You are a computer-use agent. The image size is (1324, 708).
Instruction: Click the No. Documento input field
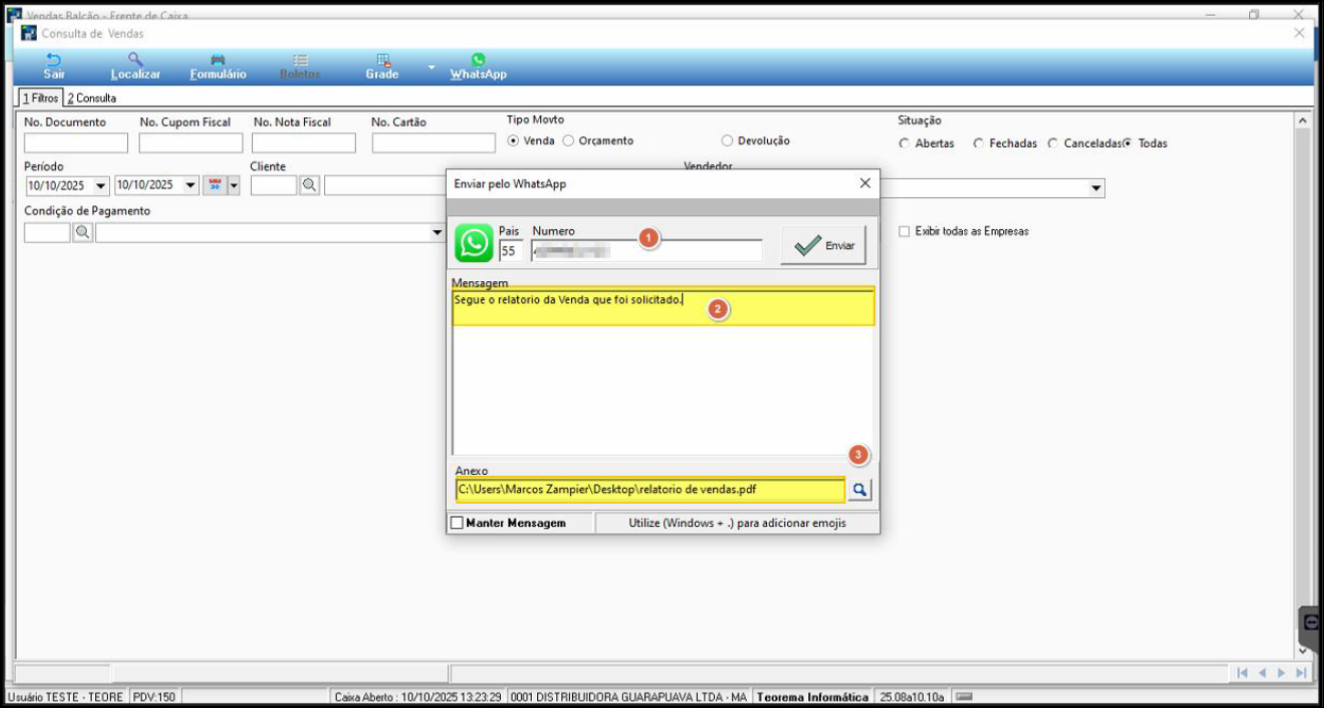click(76, 143)
